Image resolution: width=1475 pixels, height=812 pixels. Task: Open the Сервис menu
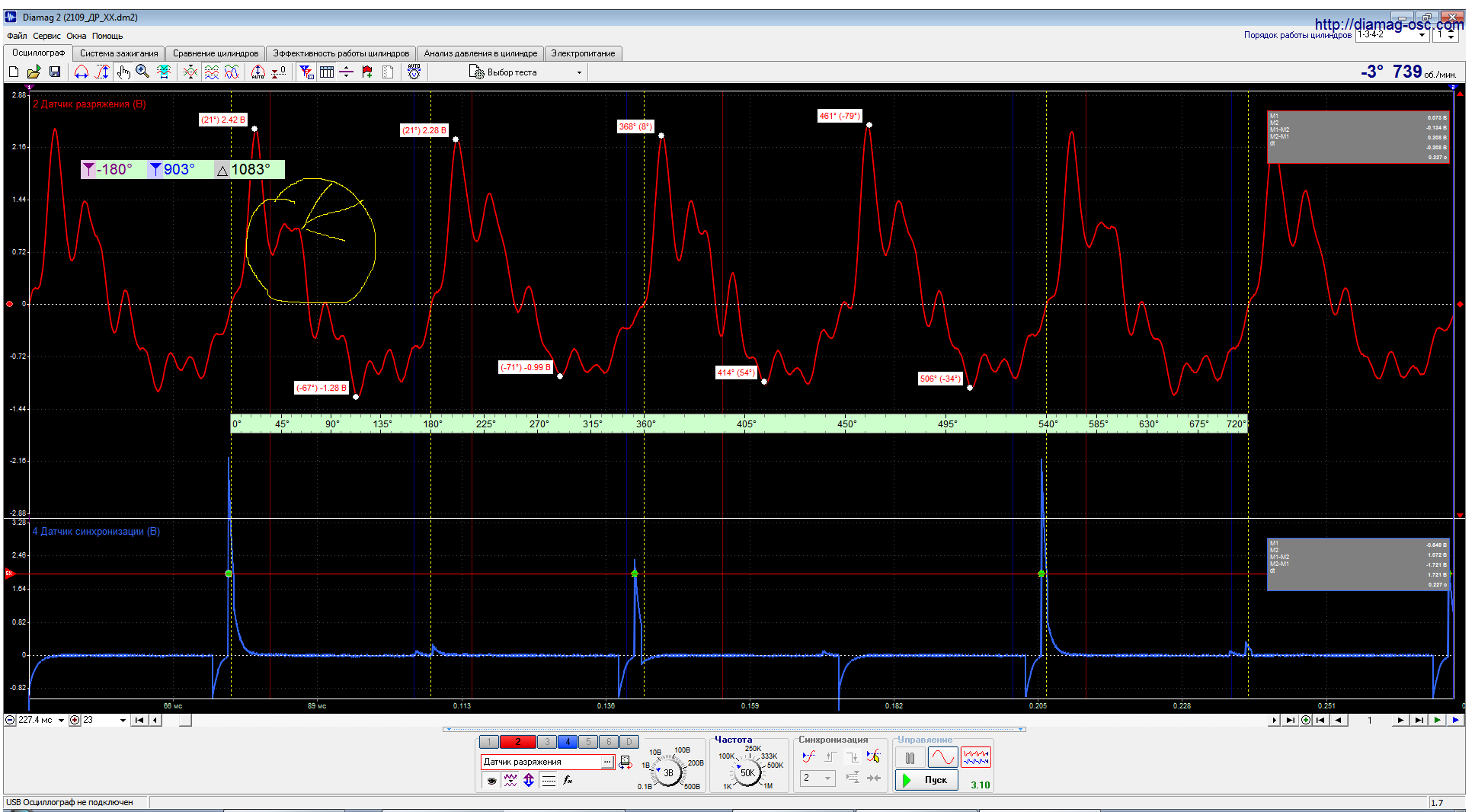46,36
